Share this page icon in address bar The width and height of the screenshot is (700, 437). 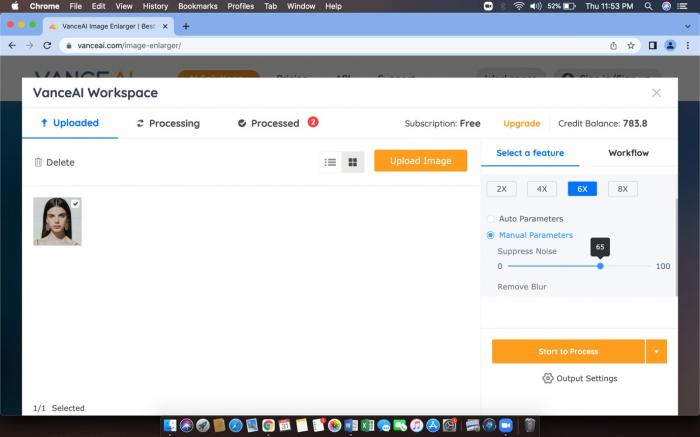[613, 46]
